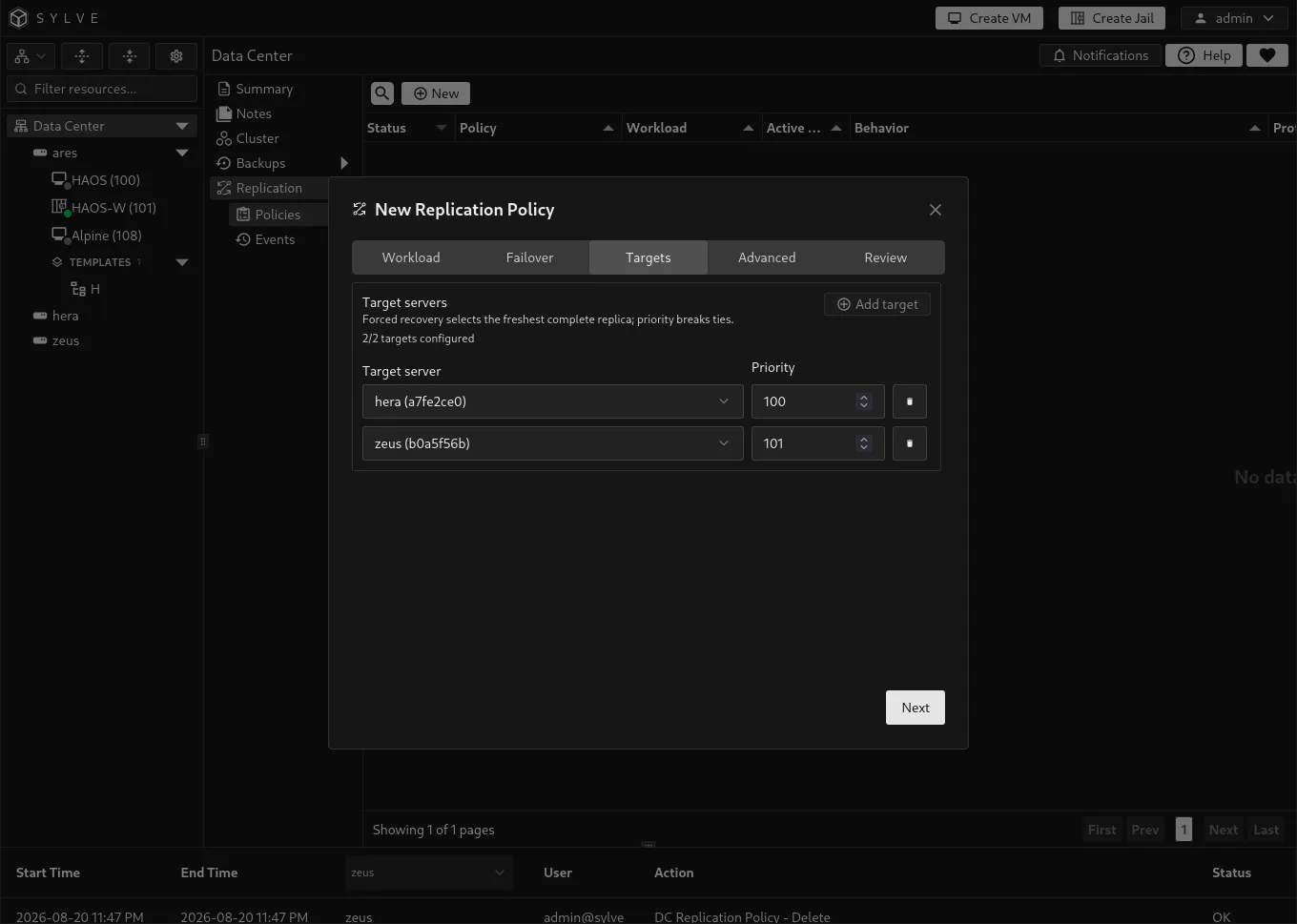Open the Help button
The height and width of the screenshot is (924, 1297).
(x=1204, y=55)
